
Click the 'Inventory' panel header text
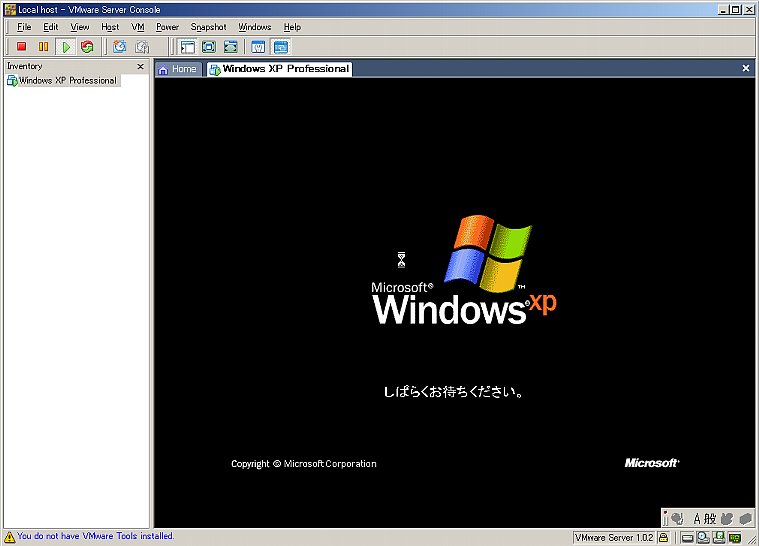click(x=25, y=66)
